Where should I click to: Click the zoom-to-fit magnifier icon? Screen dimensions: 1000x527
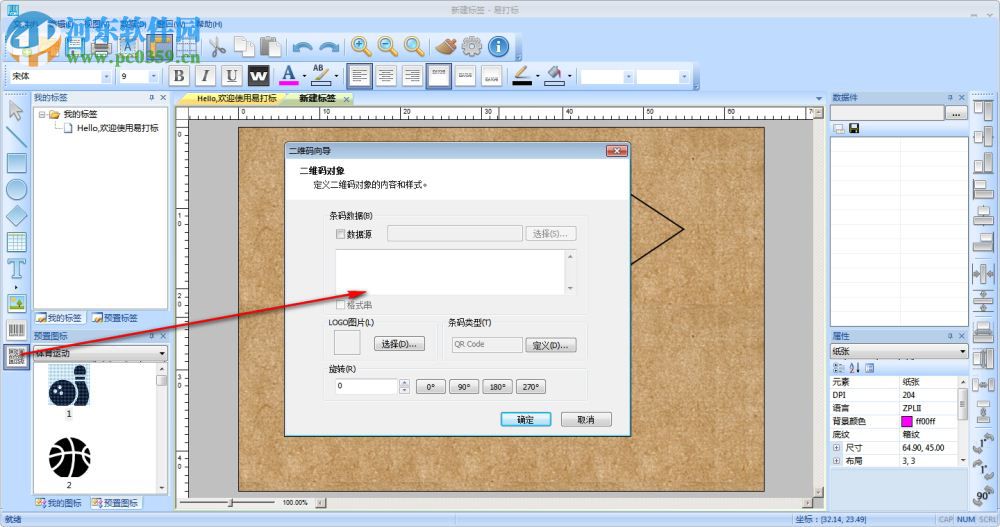coord(414,47)
